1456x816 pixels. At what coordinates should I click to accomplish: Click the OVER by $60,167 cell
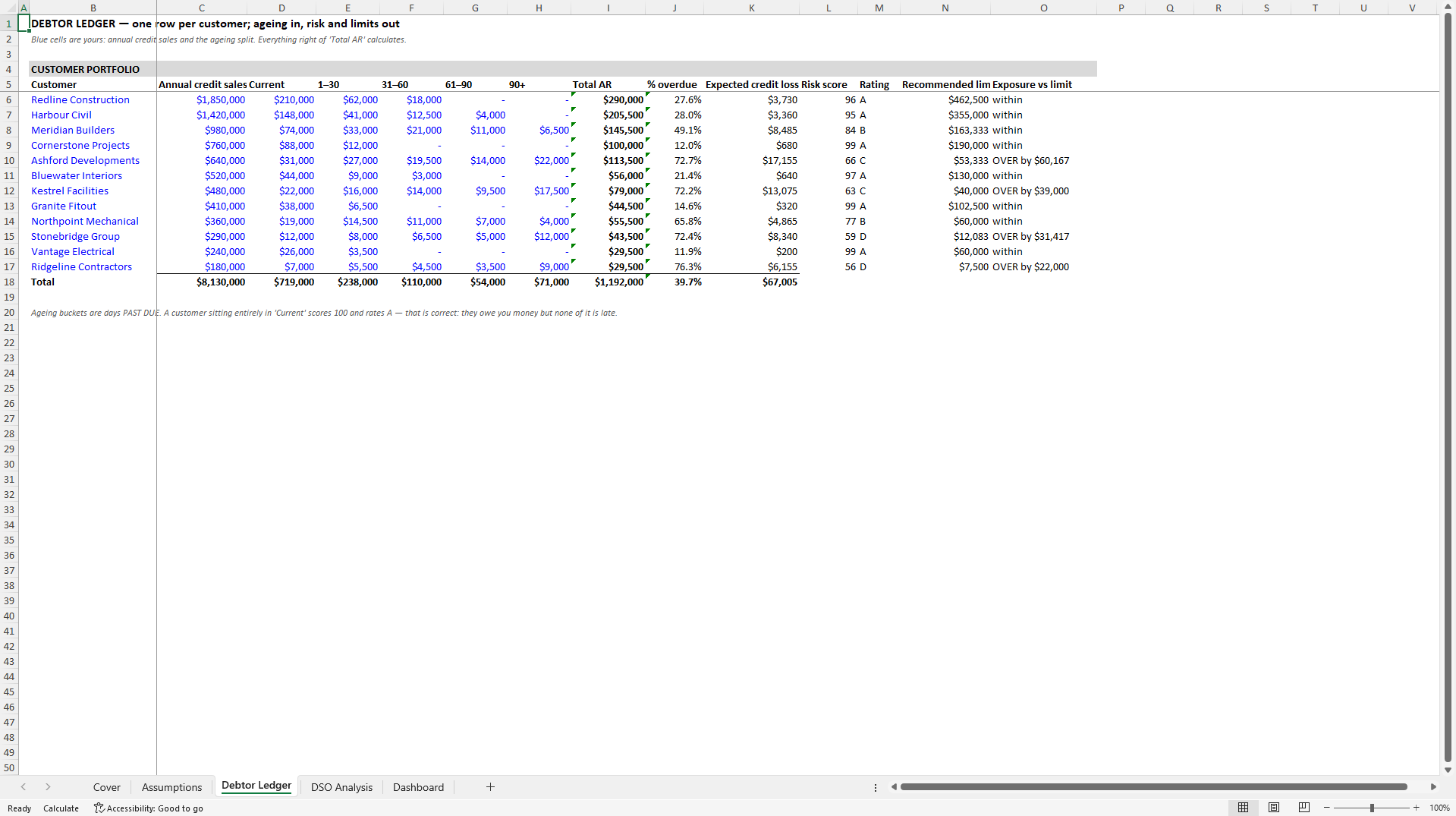pyautogui.click(x=1044, y=160)
